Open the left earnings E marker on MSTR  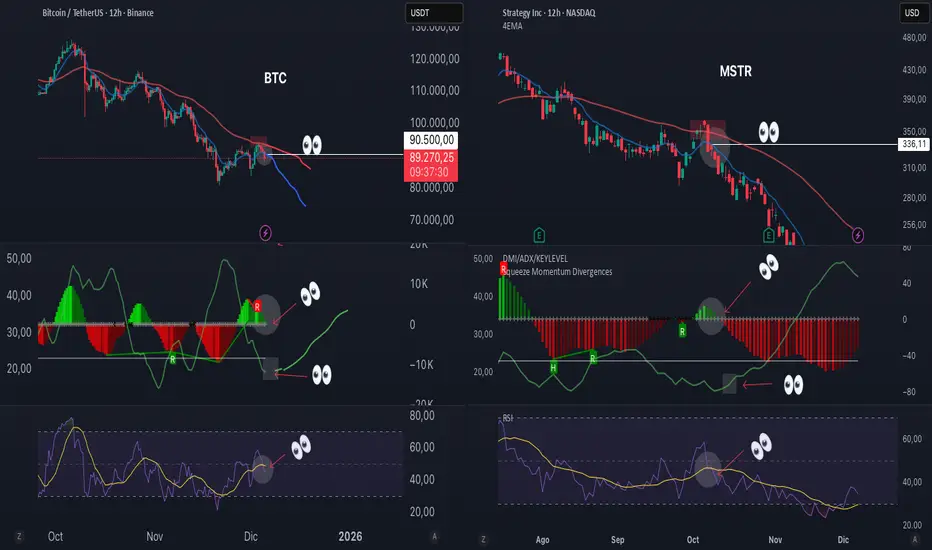pyautogui.click(x=539, y=235)
